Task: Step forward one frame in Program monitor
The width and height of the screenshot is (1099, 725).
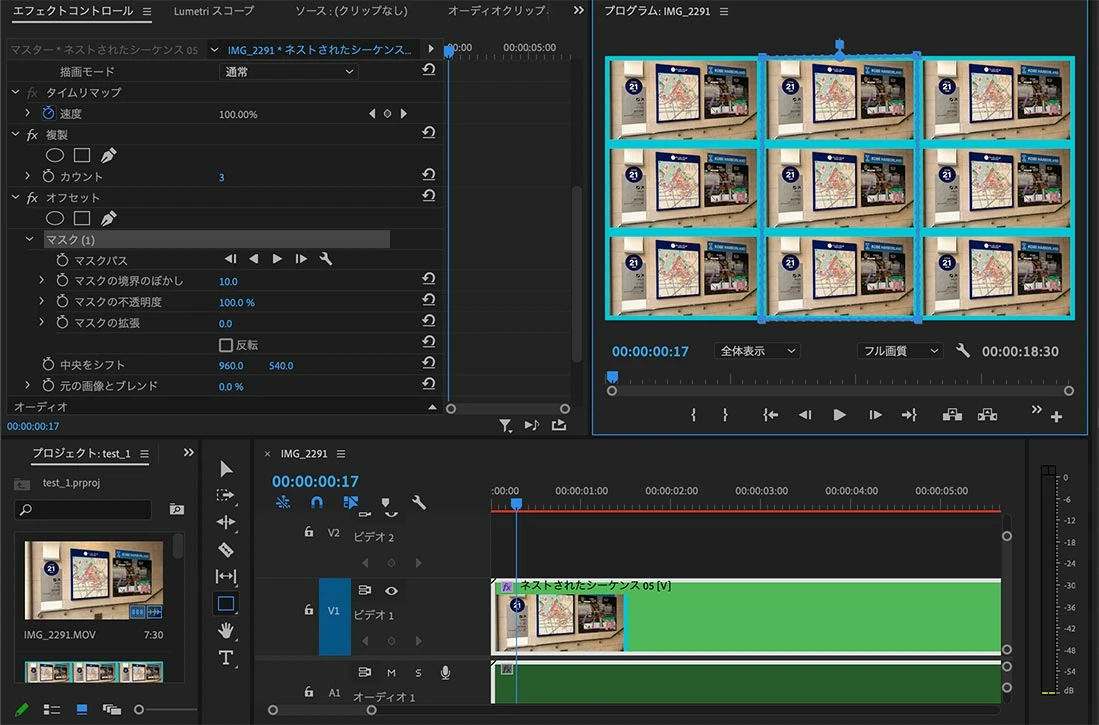Action: [875, 414]
